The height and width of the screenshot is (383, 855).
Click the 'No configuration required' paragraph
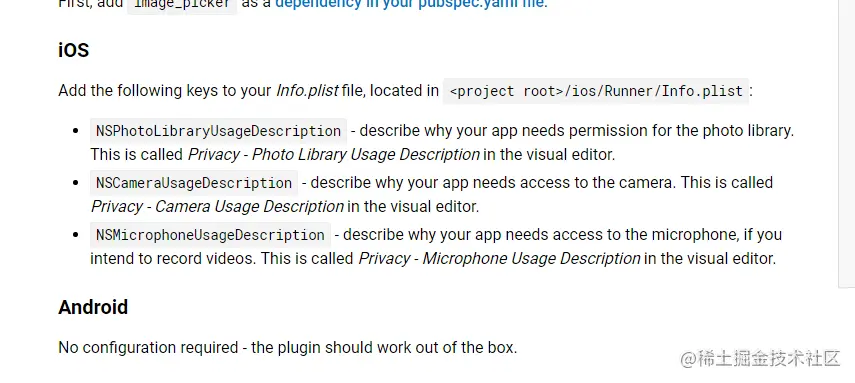287,348
